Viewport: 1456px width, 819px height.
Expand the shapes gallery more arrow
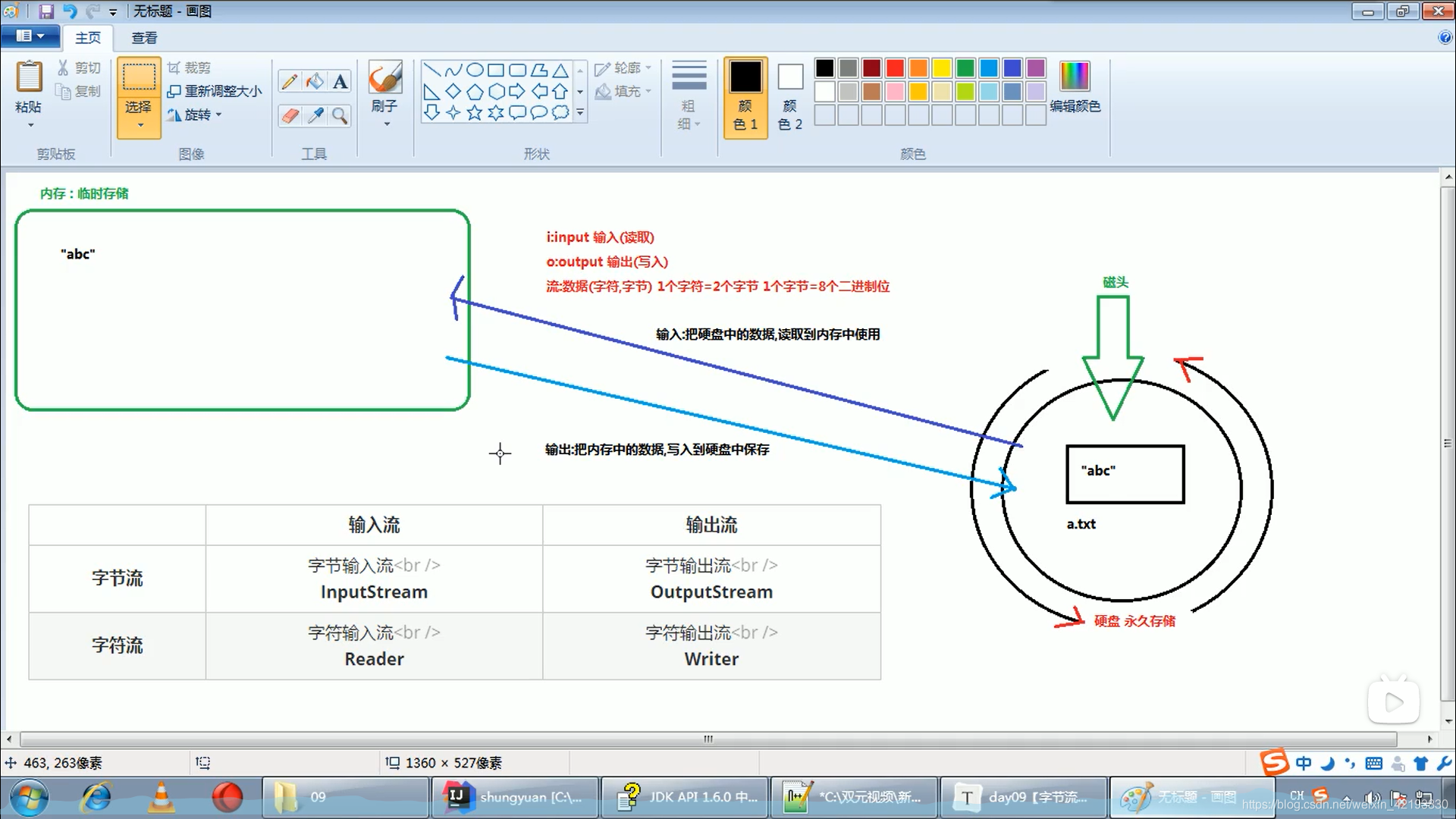(580, 113)
